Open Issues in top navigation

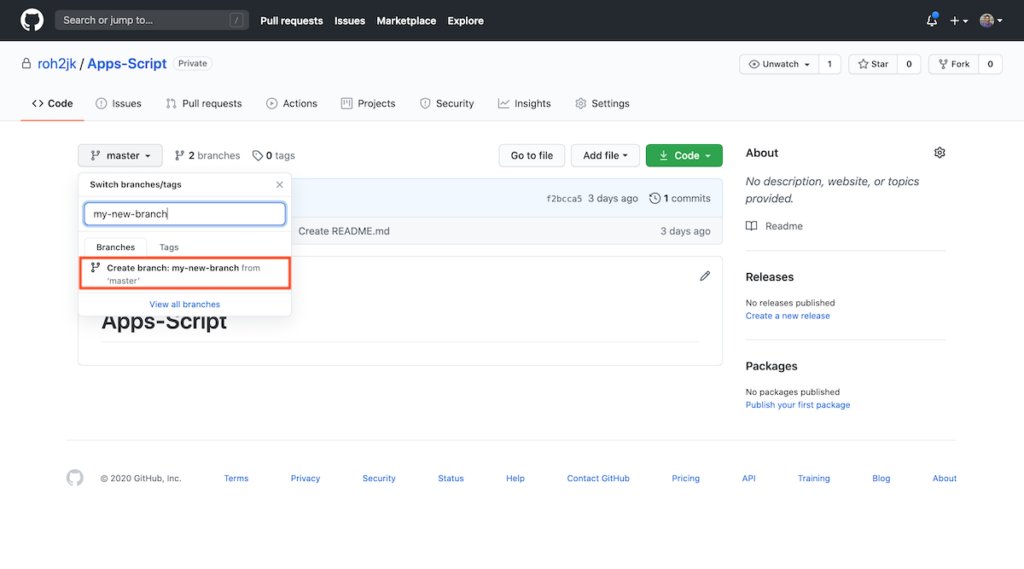tap(349, 21)
